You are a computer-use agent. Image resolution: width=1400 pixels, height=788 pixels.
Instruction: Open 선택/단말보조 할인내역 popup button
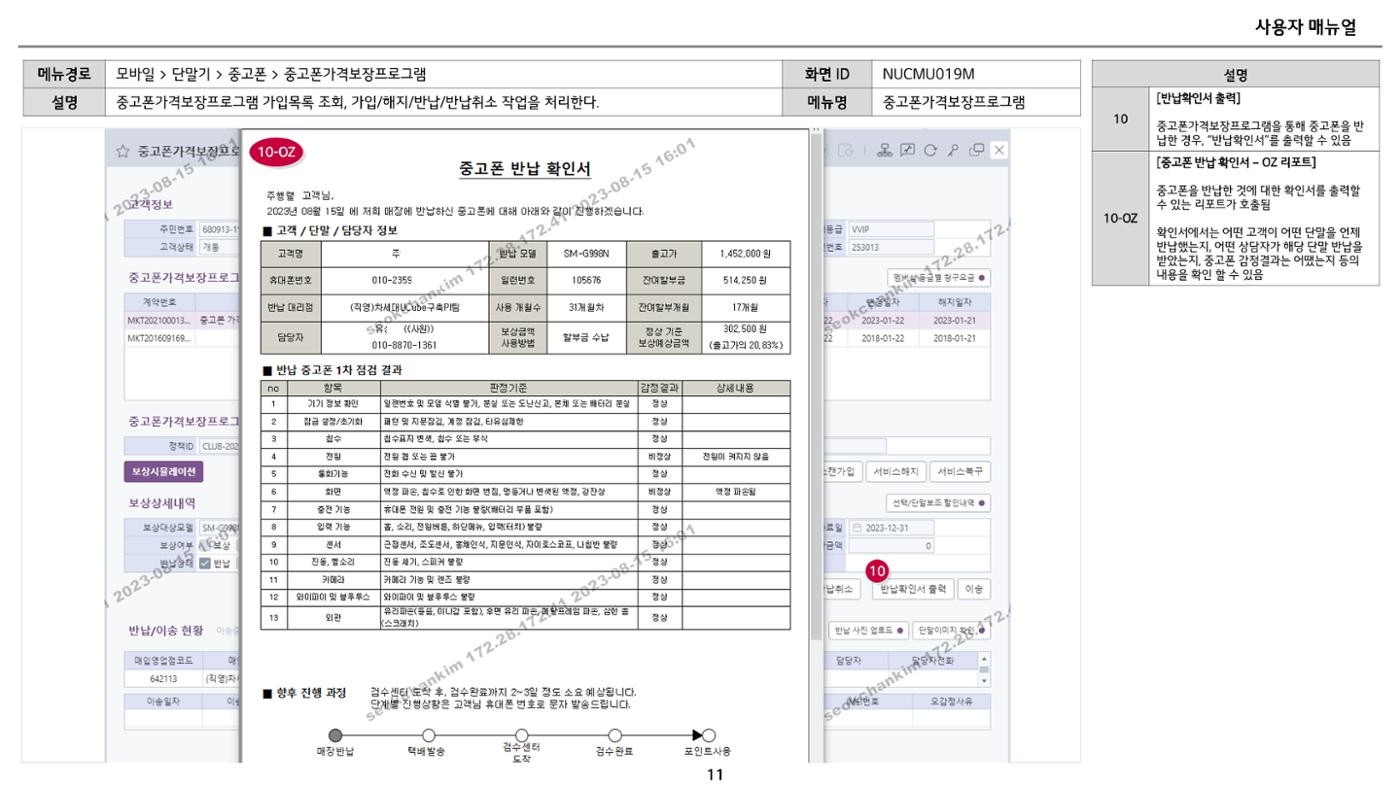tap(940, 503)
